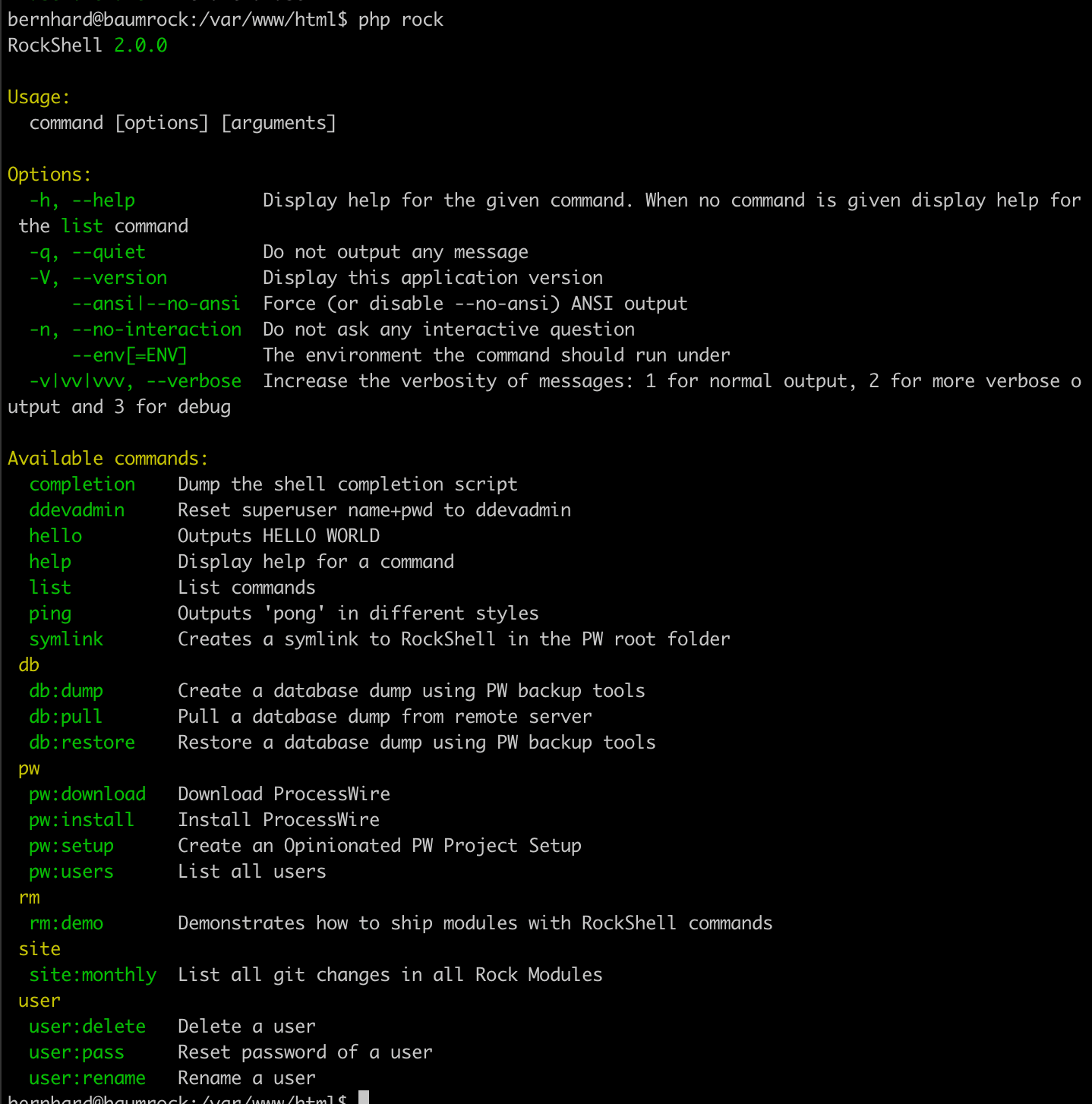Screen dimensions: 1092x1104
Task: Click the user:pass command entry
Action: point(76,1052)
